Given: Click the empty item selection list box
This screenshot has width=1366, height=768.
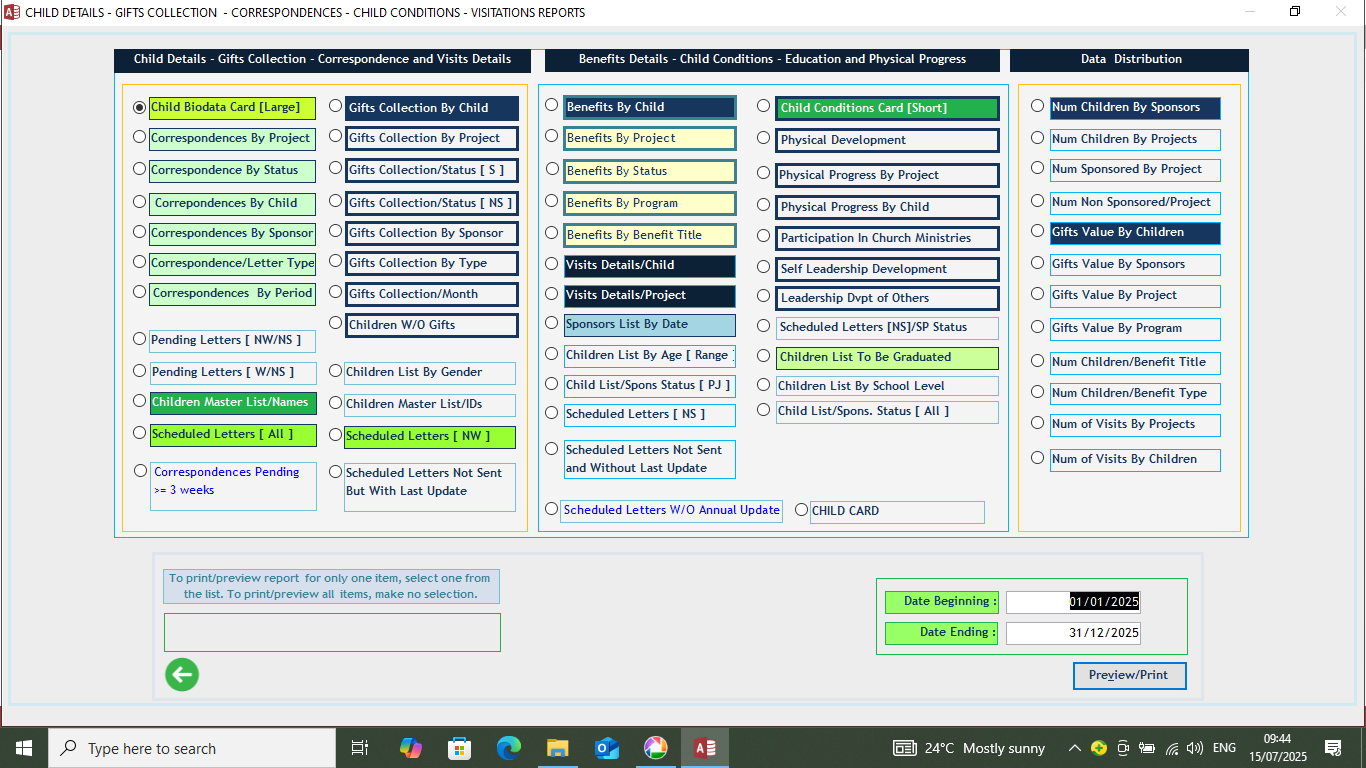Looking at the screenshot, I should tap(332, 633).
